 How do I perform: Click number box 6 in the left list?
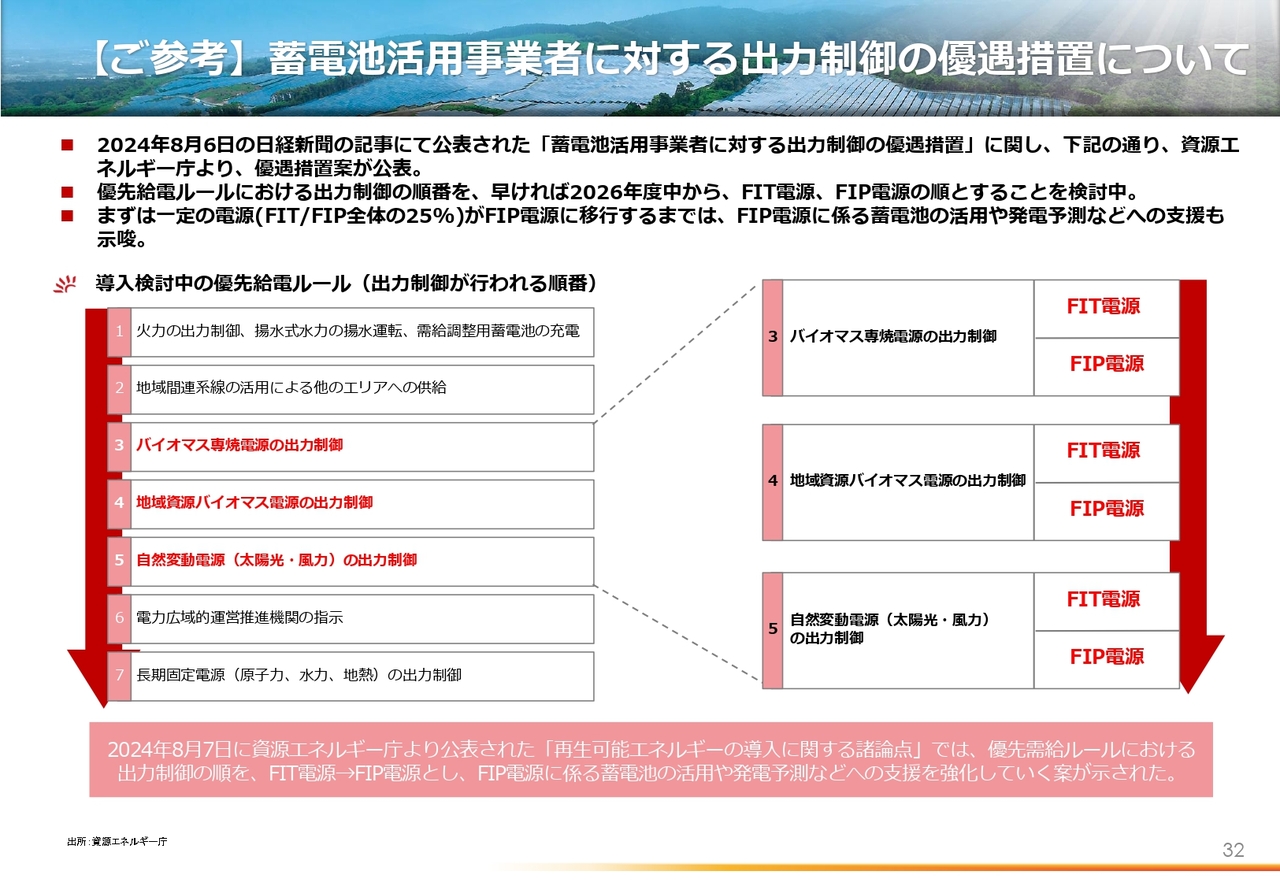pos(119,619)
